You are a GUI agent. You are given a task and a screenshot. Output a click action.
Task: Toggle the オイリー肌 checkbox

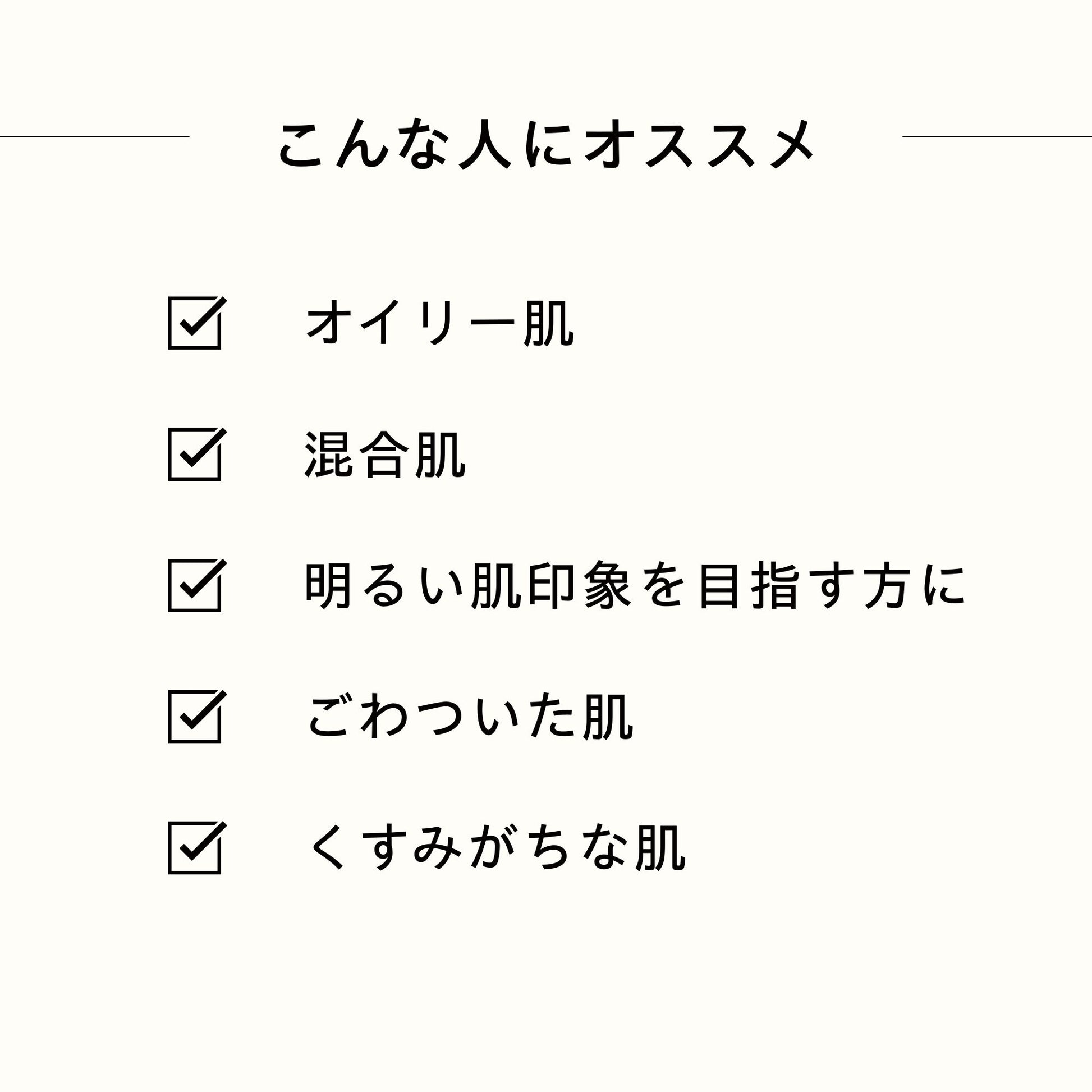pos(194,323)
